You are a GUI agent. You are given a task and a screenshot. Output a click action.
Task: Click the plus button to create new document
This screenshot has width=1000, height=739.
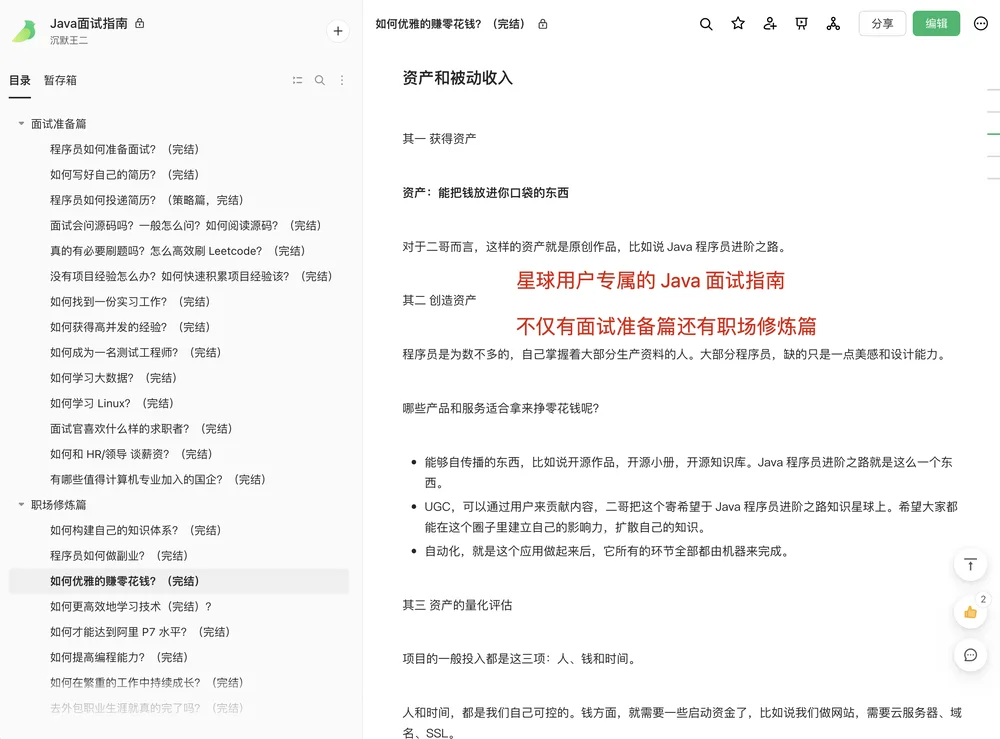(x=338, y=31)
